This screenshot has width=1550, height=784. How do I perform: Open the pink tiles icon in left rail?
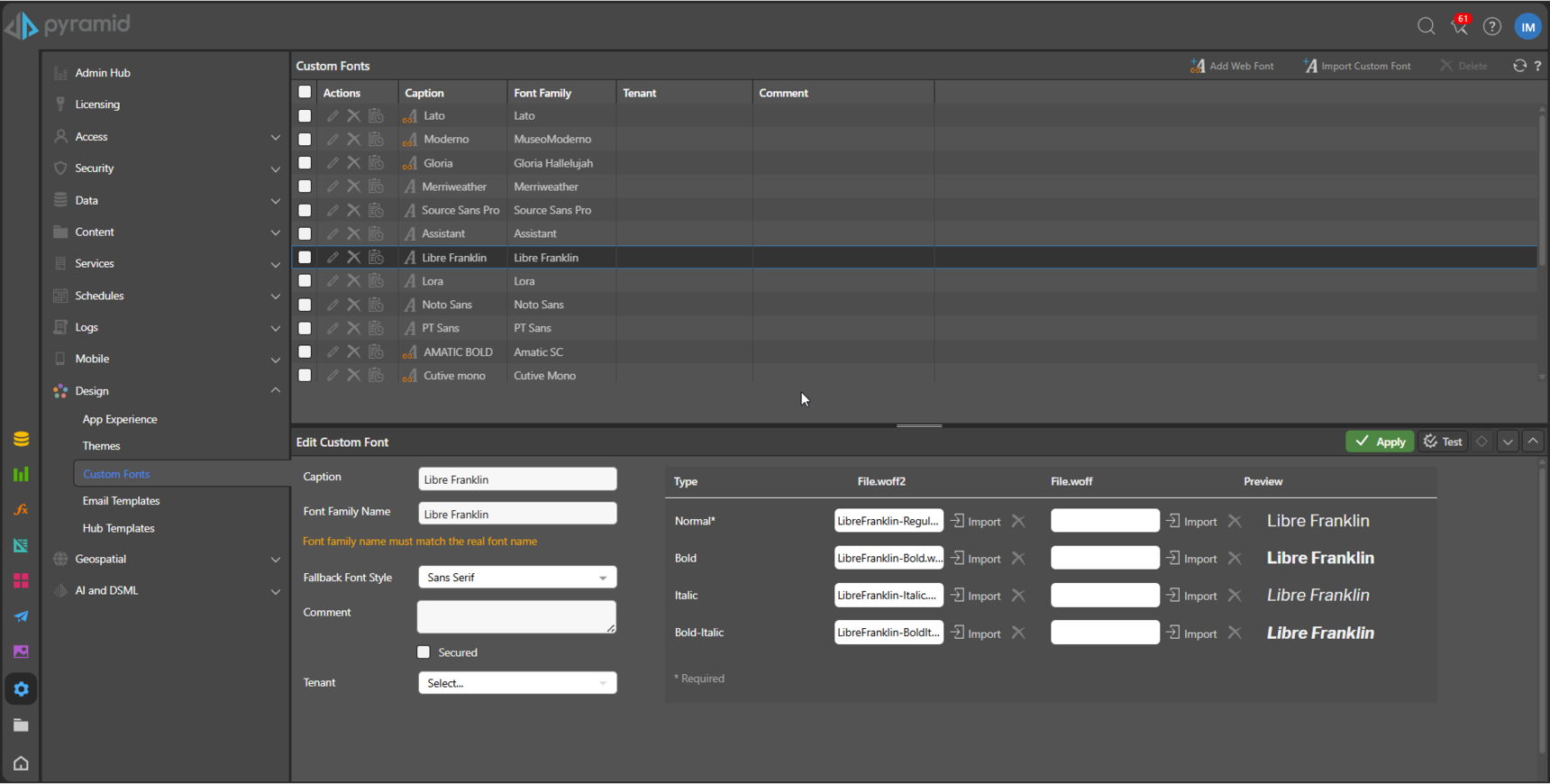[21, 580]
